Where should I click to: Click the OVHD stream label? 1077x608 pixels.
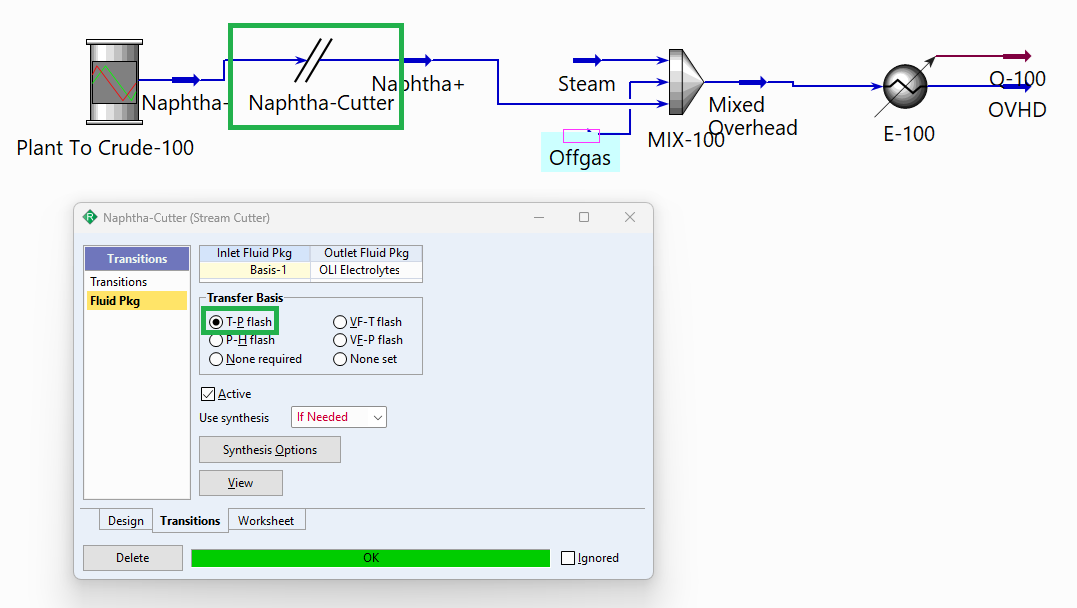1017,110
